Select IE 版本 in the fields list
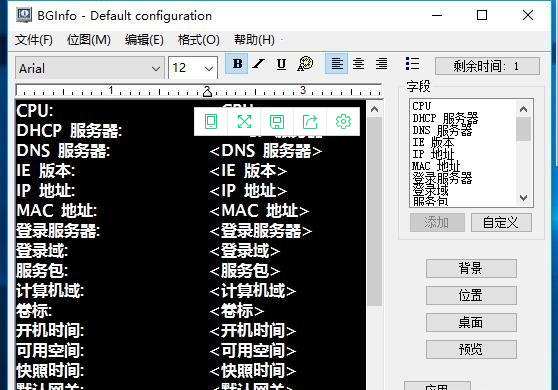 click(433, 142)
